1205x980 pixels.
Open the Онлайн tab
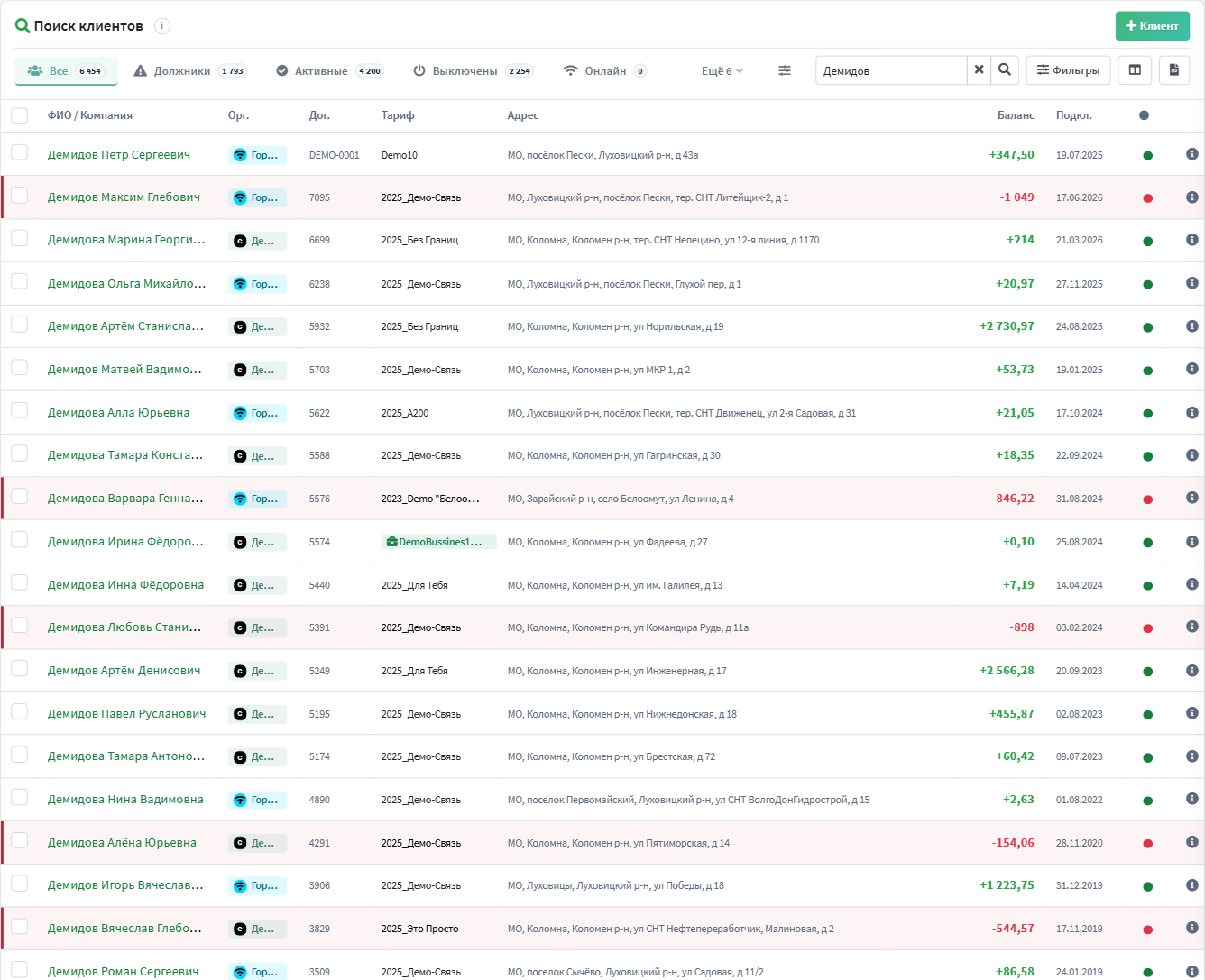click(604, 71)
